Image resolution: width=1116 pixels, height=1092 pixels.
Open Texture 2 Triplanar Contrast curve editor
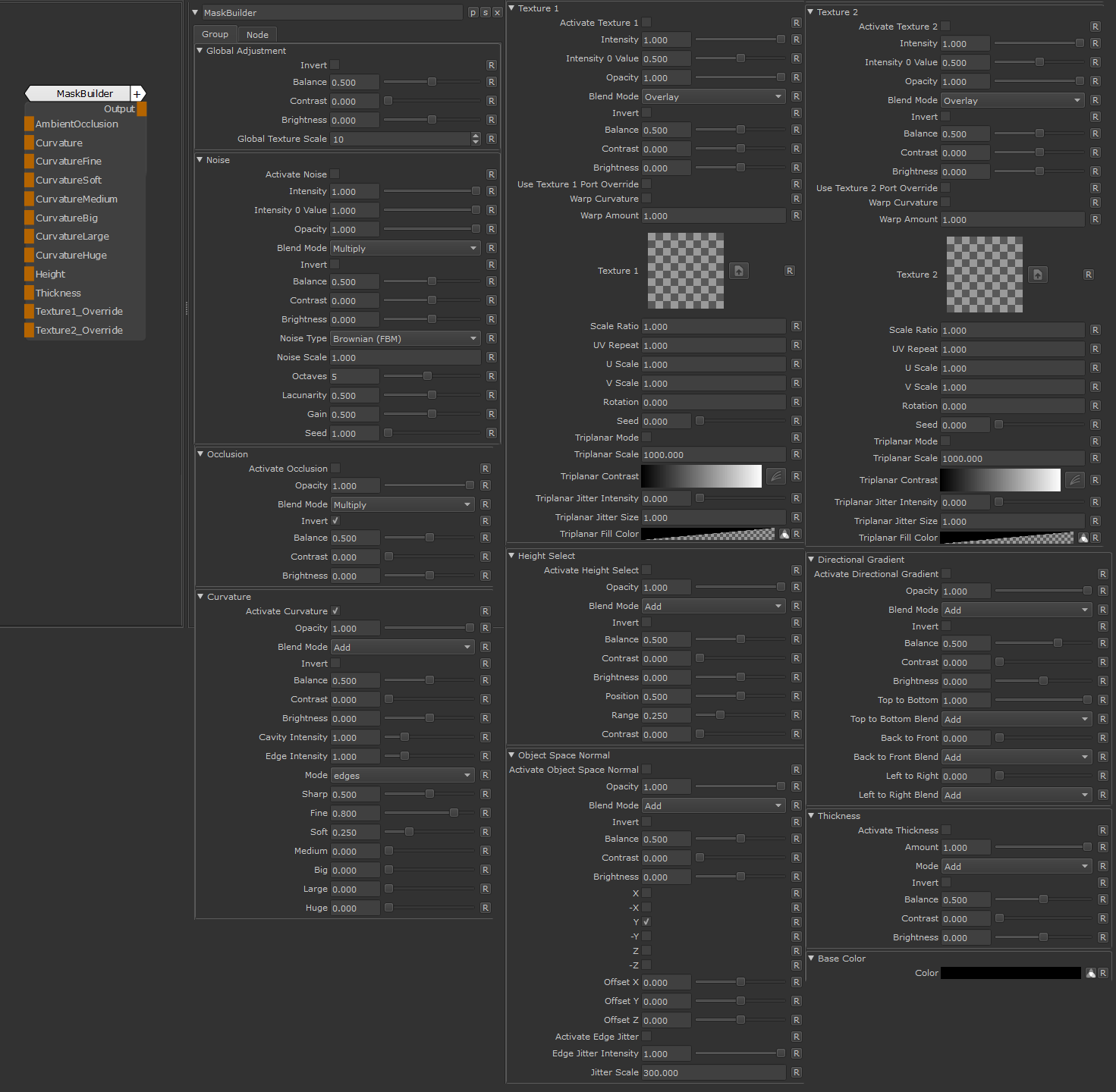(x=1074, y=480)
